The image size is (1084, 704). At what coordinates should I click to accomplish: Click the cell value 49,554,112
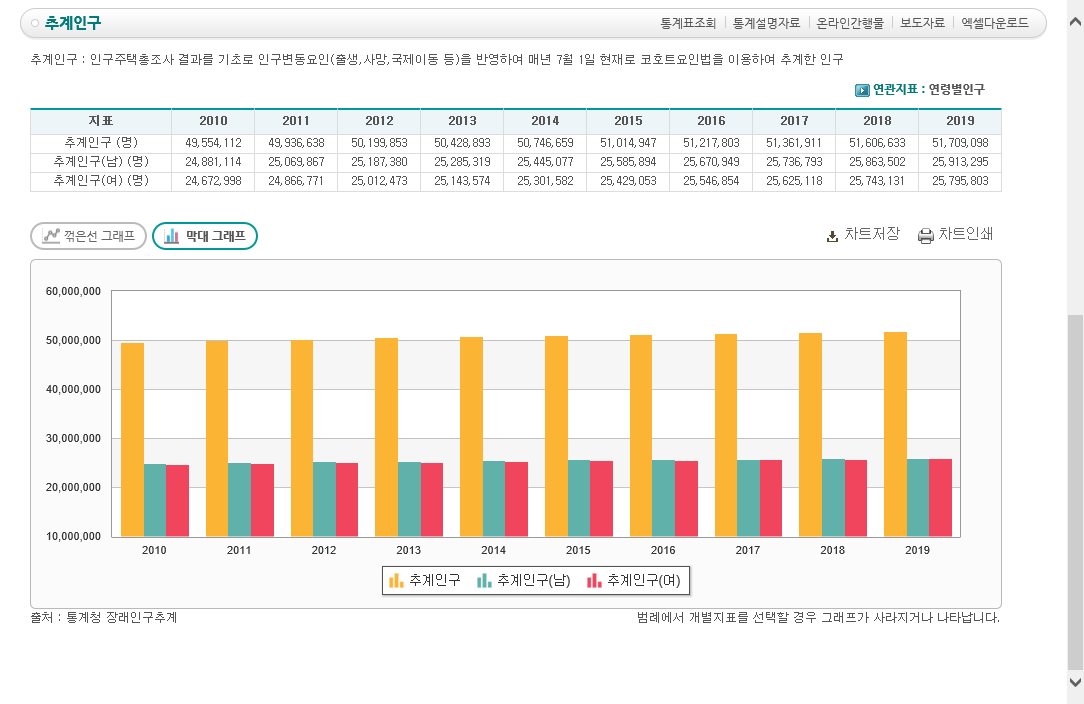[213, 143]
